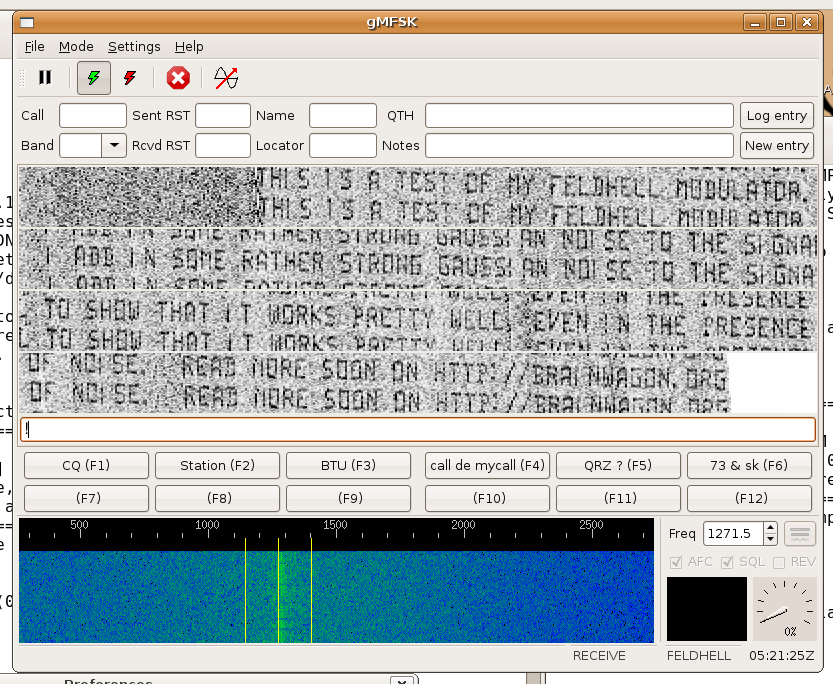
Task: Open the Help menu
Action: (189, 47)
